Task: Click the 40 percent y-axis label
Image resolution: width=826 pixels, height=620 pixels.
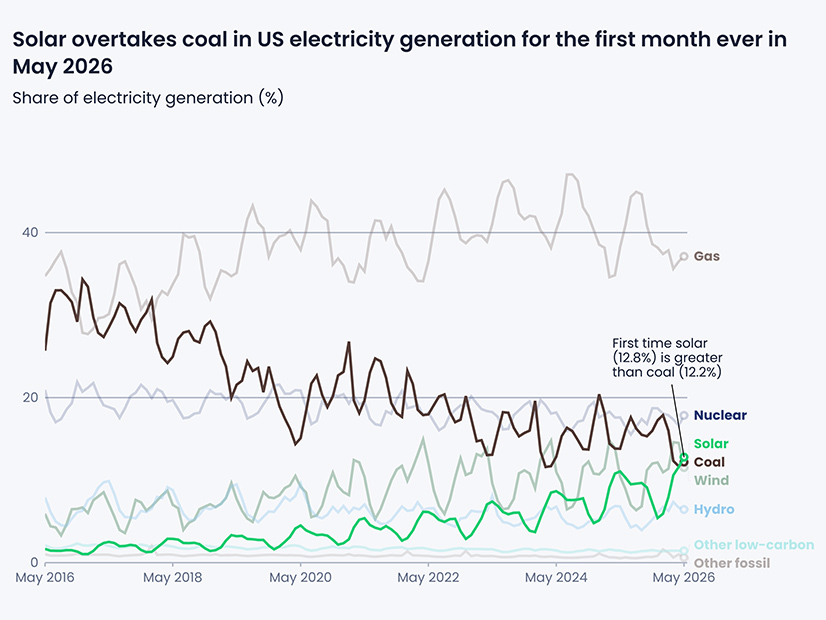Action: (30, 232)
